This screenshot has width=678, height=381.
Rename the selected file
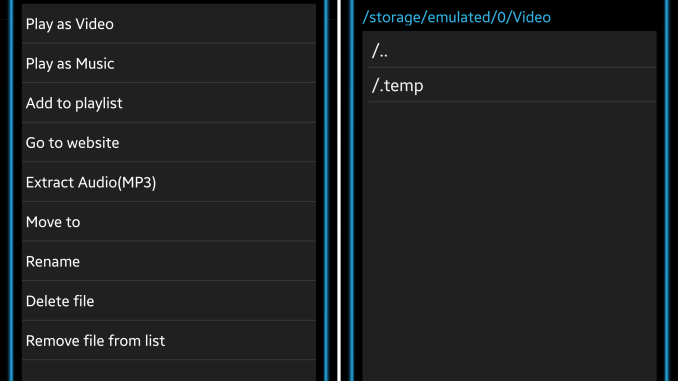(x=169, y=261)
